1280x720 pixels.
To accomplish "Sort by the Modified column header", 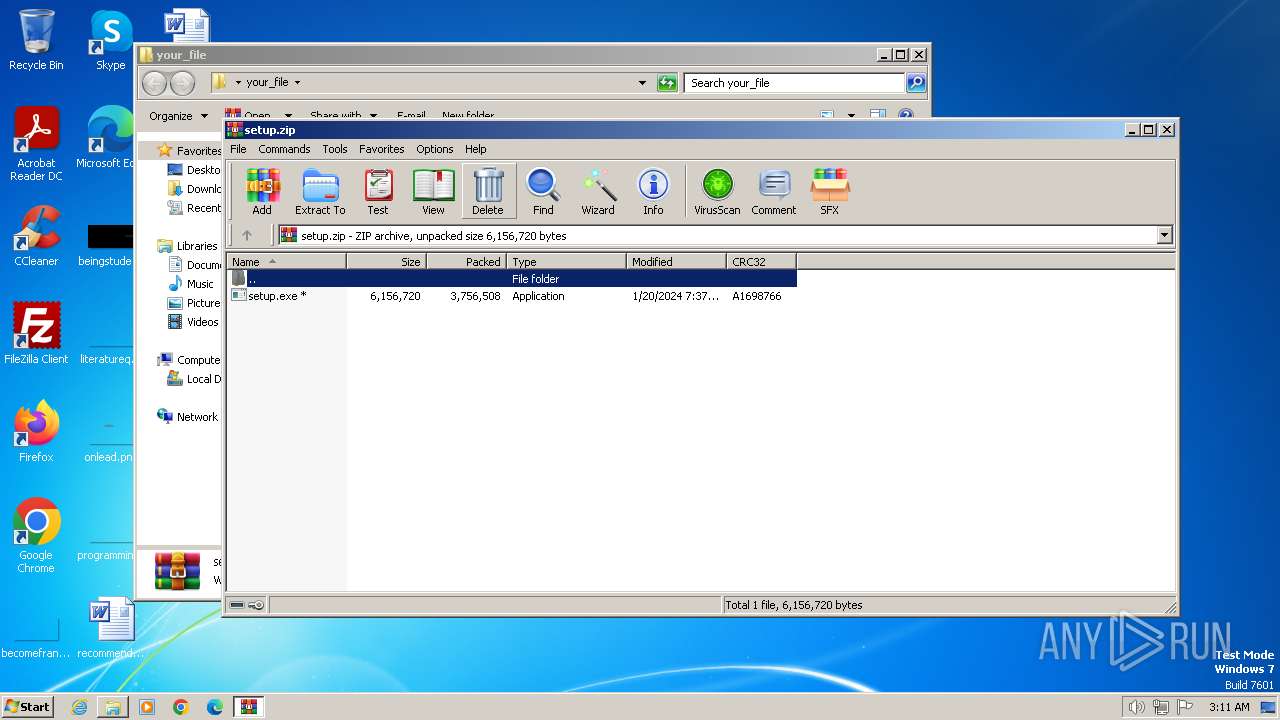I will [x=677, y=262].
